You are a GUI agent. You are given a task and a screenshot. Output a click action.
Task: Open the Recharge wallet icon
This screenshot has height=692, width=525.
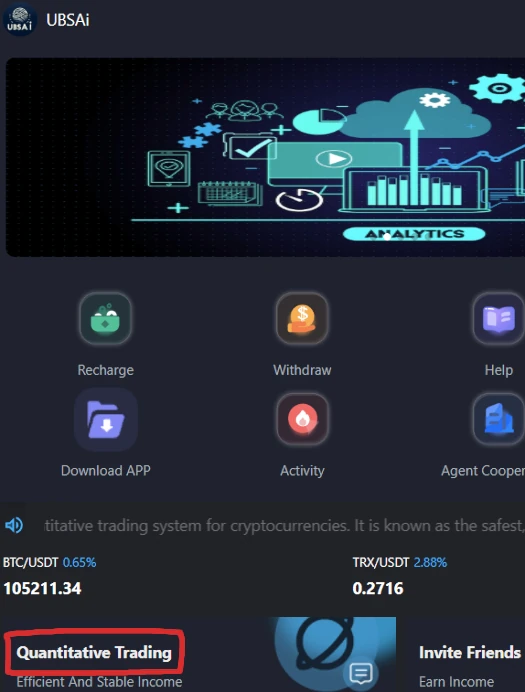pos(105,319)
